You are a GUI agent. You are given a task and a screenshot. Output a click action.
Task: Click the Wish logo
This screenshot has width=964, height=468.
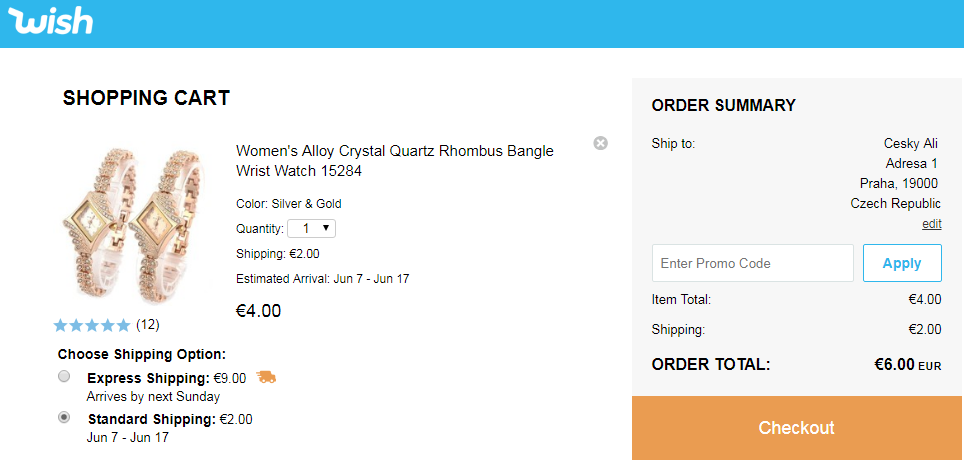(x=51, y=22)
